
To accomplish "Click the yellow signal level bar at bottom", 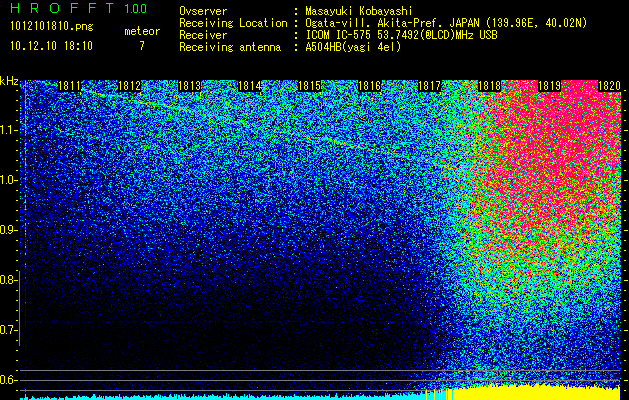I will point(536,393).
